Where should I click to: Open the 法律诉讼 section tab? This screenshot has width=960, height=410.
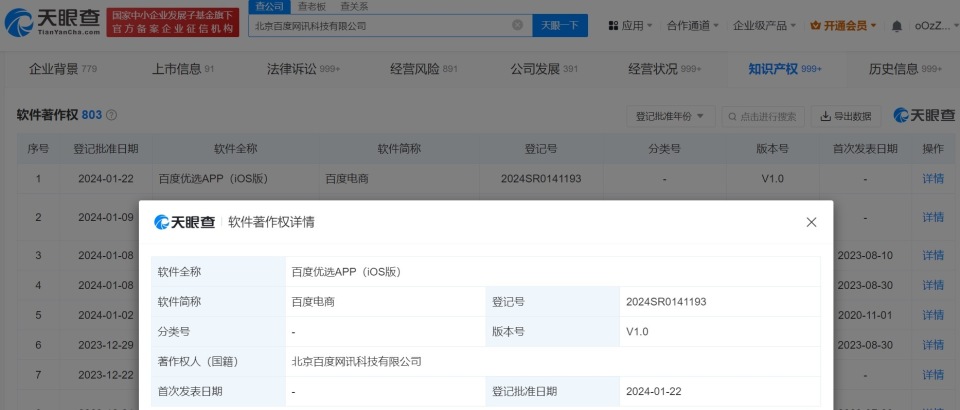point(303,69)
